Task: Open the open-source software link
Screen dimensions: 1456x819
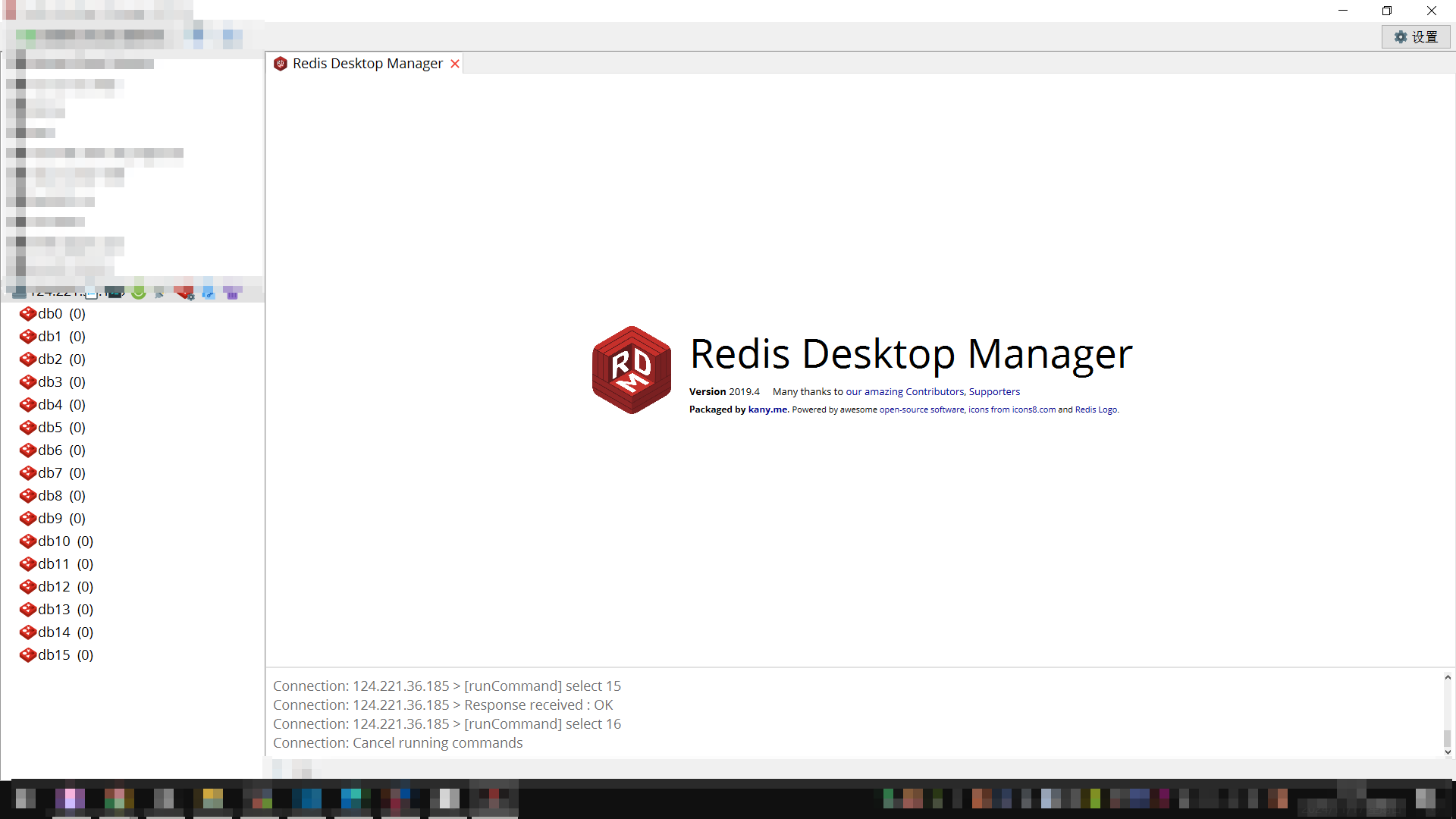Action: [921, 409]
